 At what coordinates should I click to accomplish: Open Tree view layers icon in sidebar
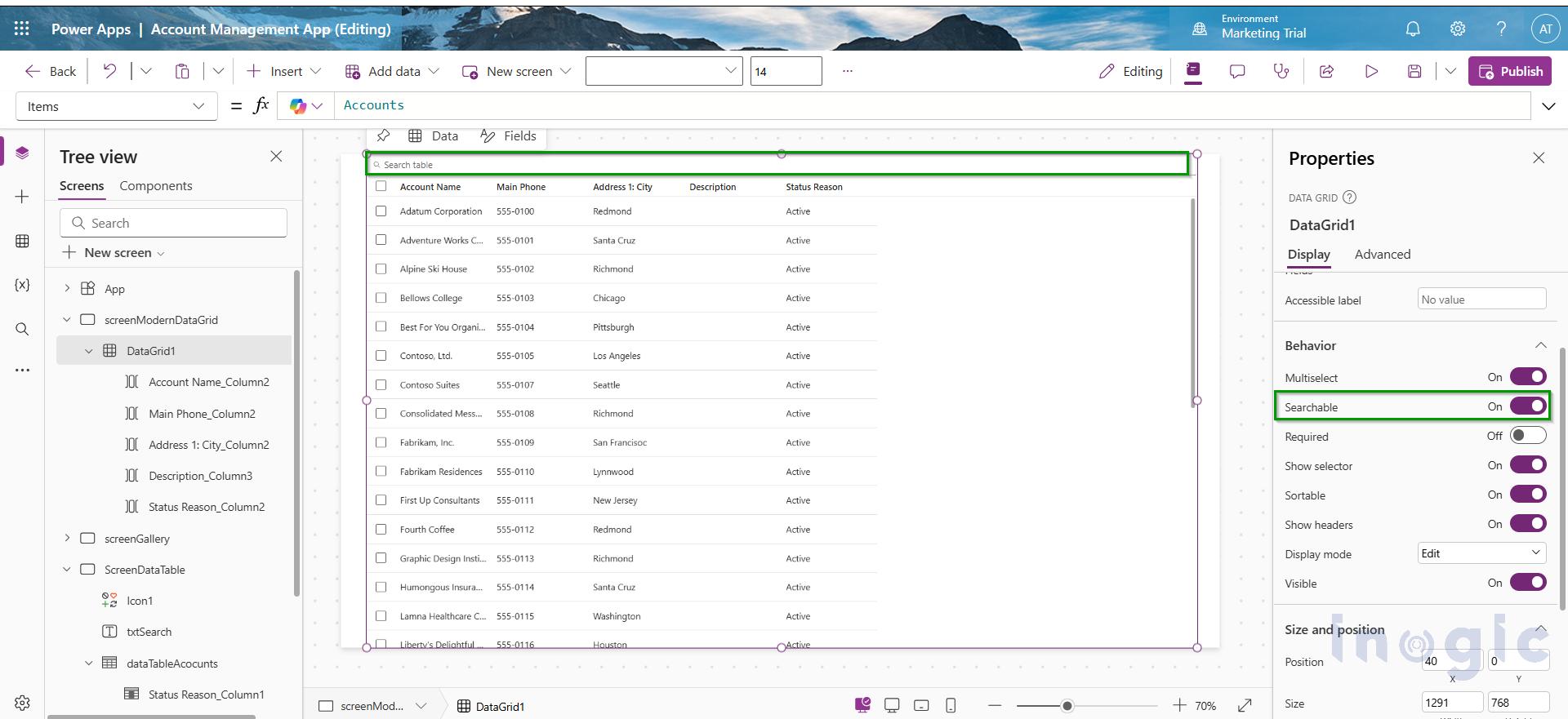coord(22,153)
